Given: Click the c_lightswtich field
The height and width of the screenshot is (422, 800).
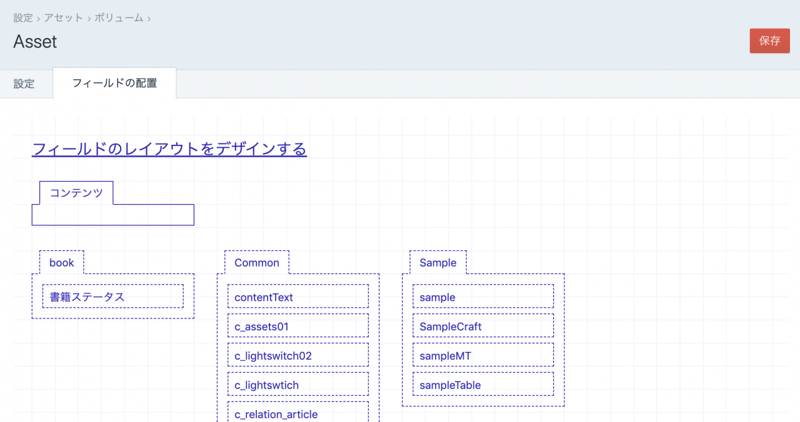Looking at the screenshot, I should click(x=298, y=384).
